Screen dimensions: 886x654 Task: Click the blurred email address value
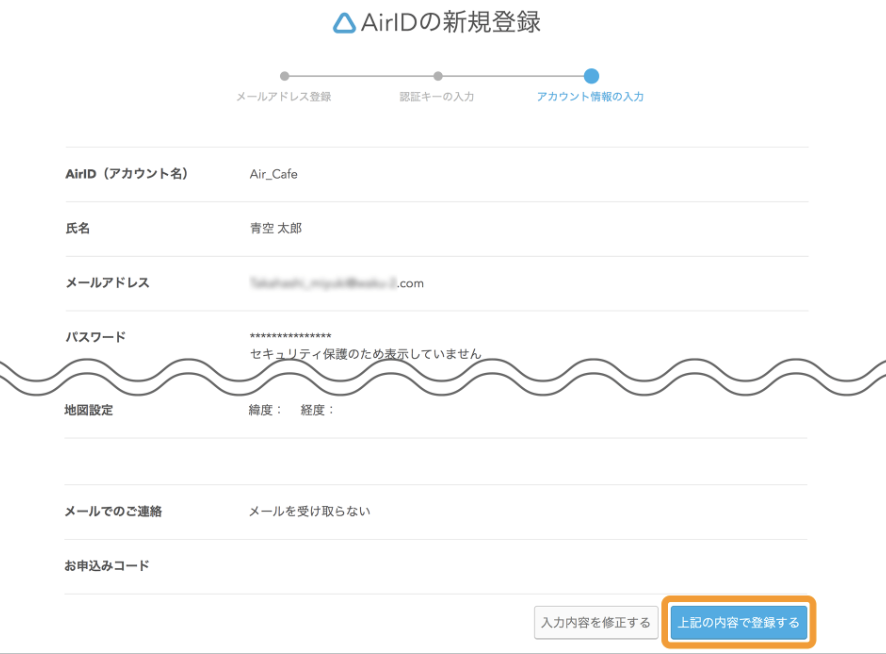[337, 283]
